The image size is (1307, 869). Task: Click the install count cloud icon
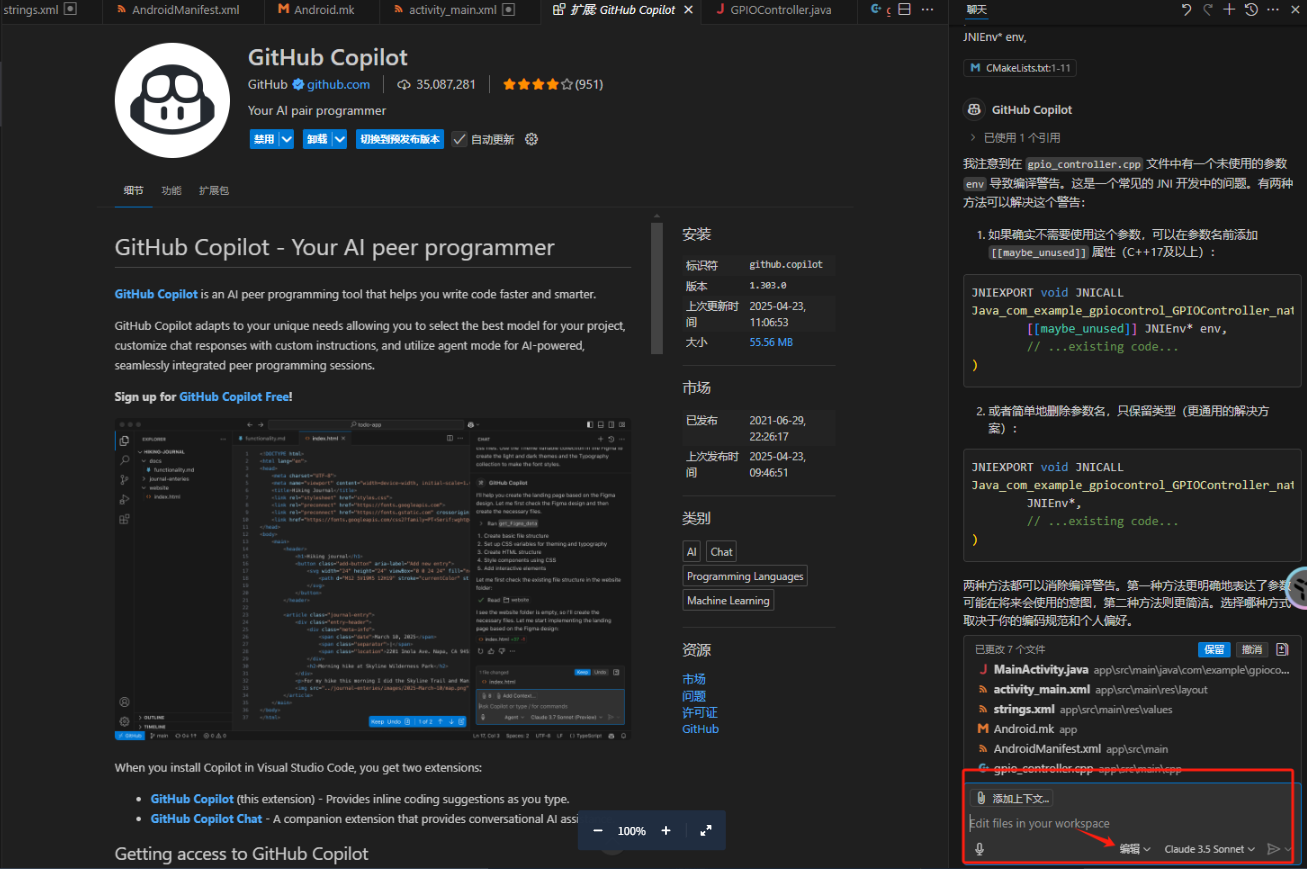[x=404, y=85]
